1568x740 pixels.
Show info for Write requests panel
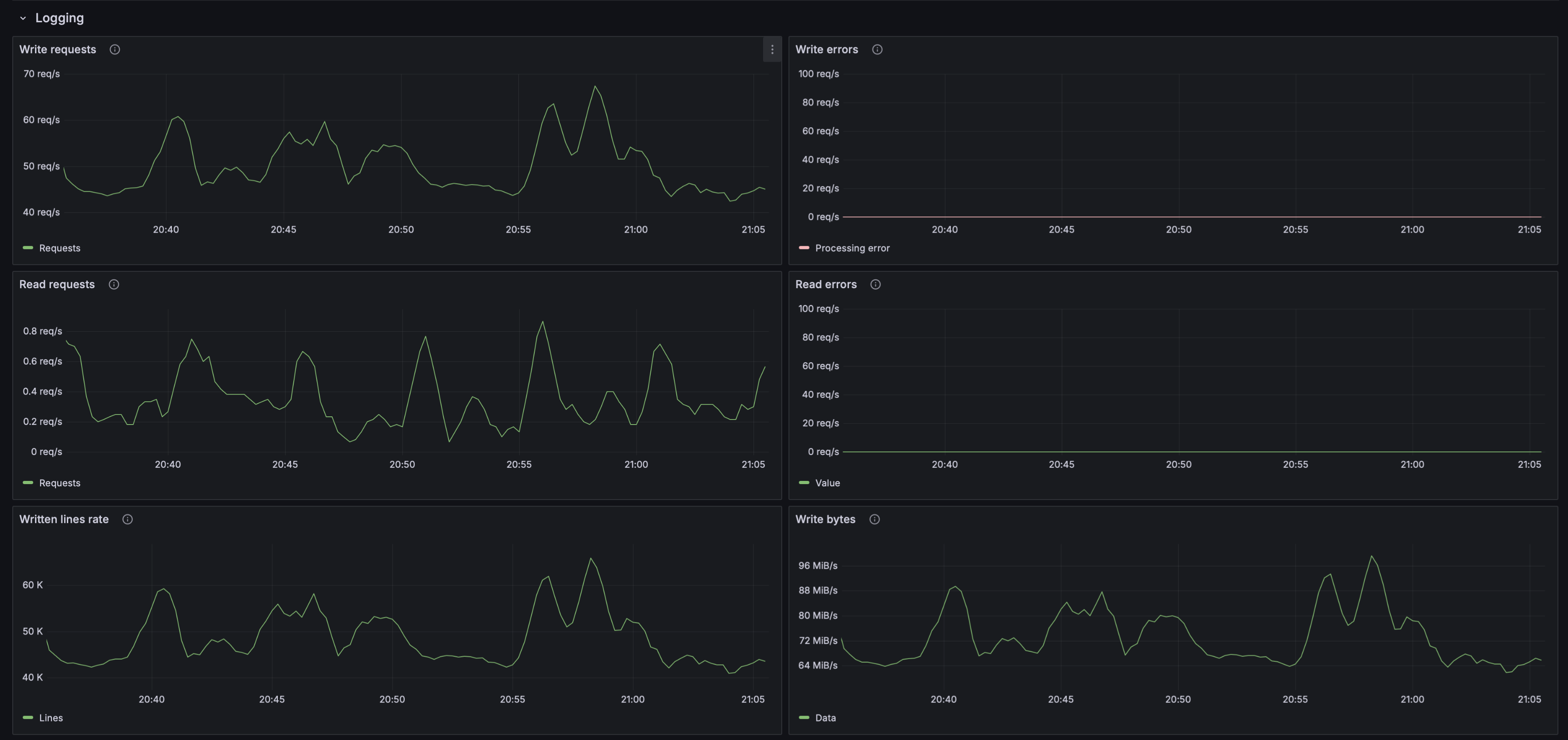[115, 49]
